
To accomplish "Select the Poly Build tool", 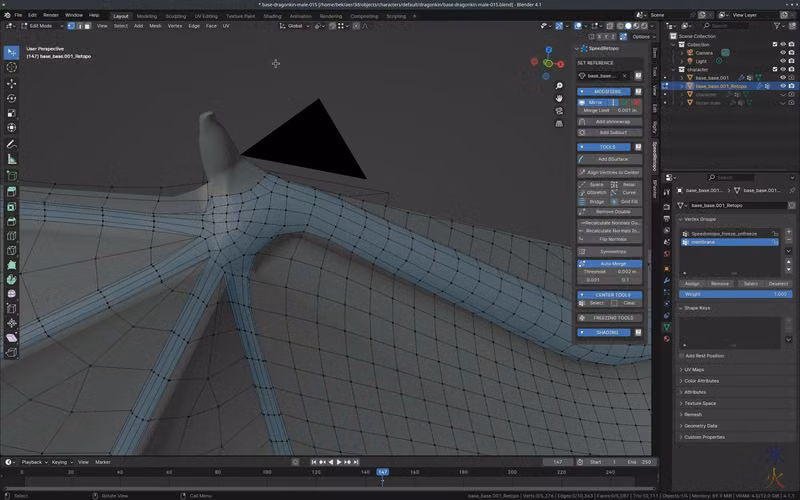I will tap(11, 265).
